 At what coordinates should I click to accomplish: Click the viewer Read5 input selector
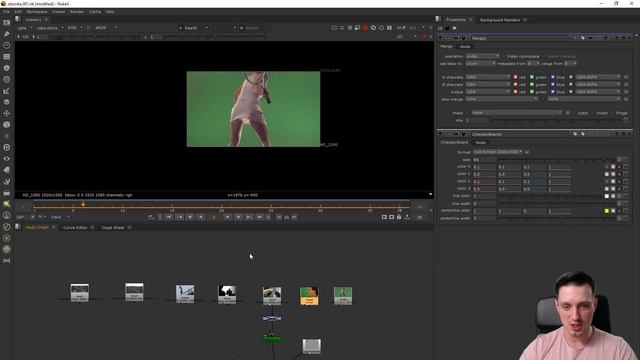[x=193, y=28]
